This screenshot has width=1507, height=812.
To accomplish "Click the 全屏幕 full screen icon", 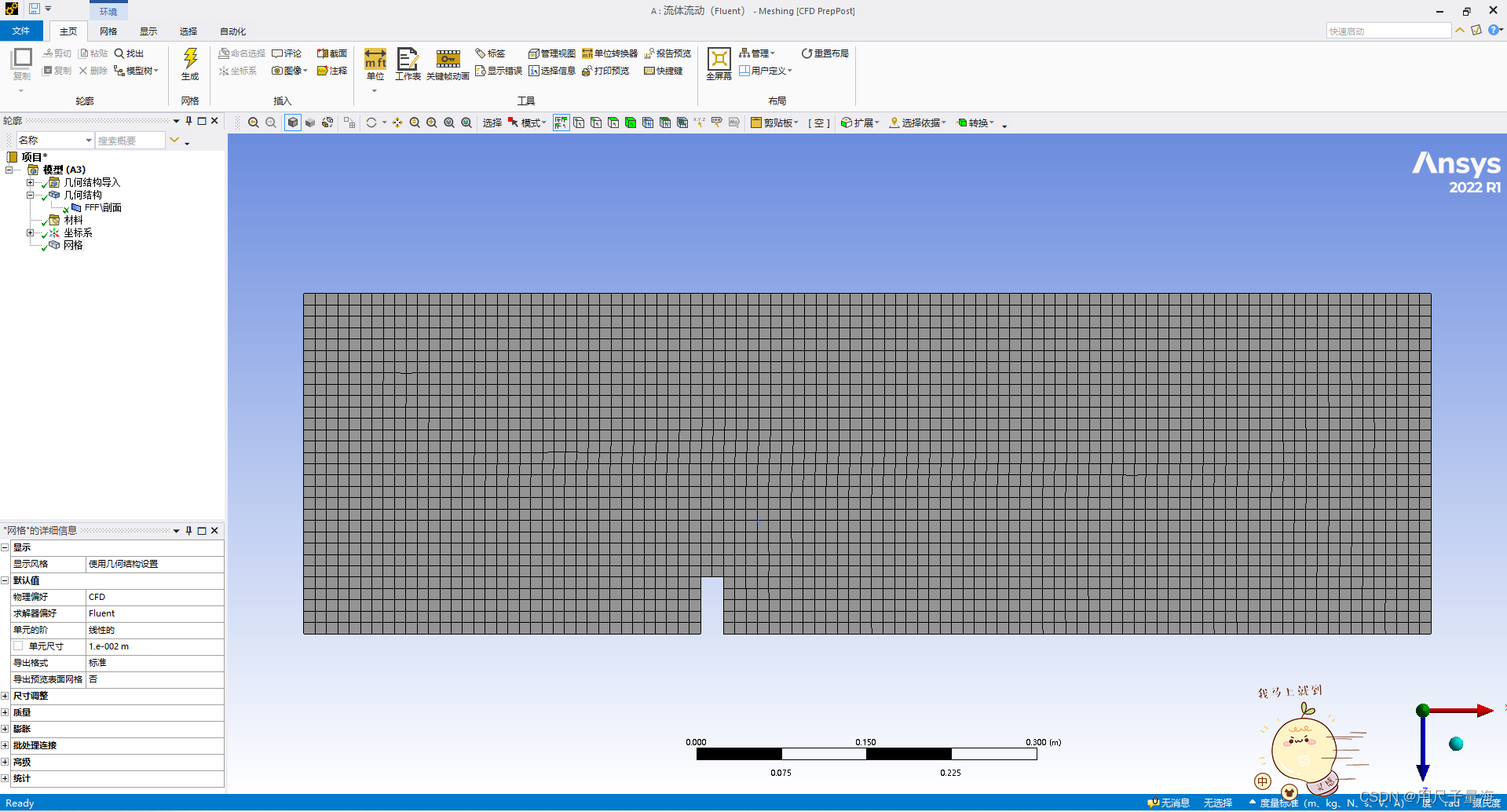I will (x=719, y=64).
